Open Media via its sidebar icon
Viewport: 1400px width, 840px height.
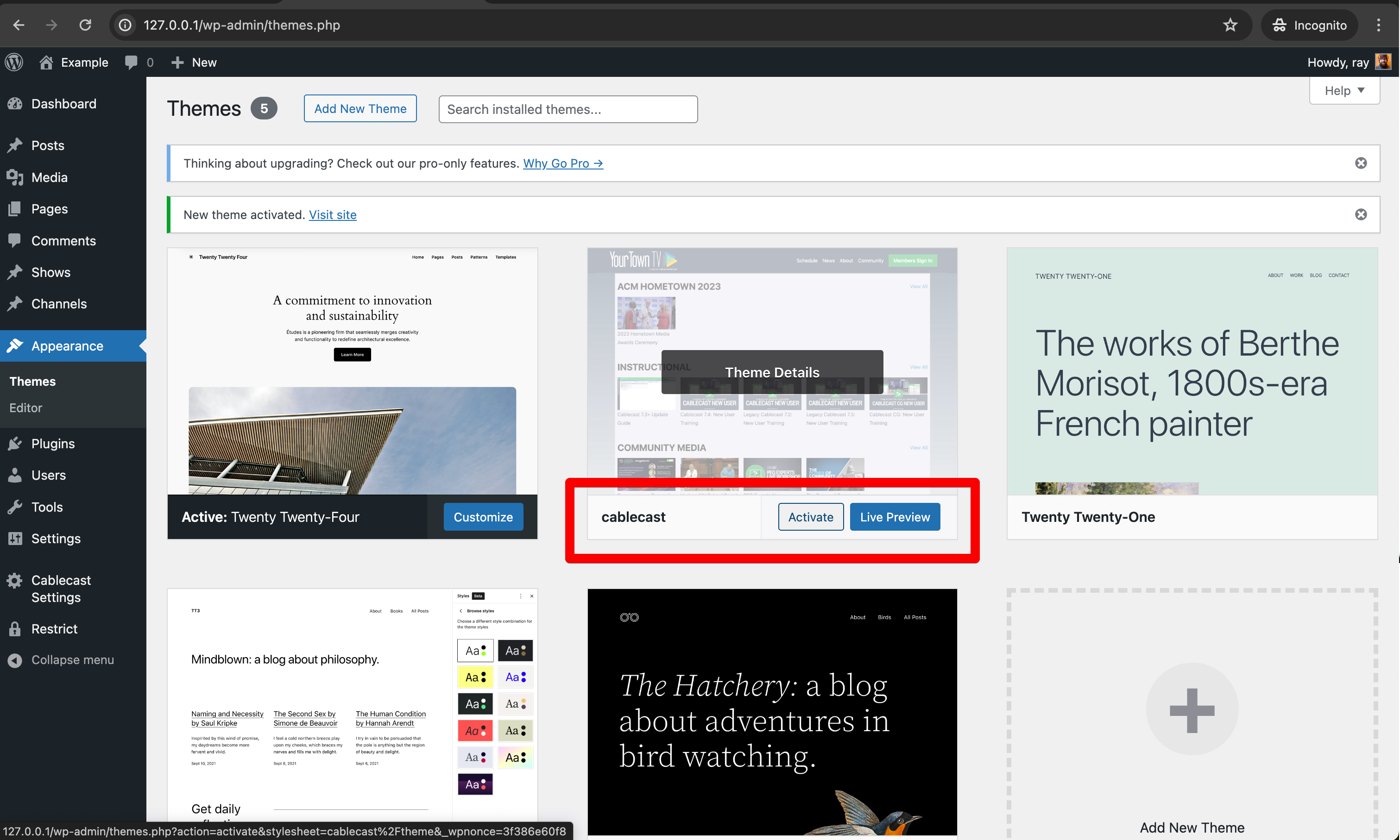(x=15, y=178)
